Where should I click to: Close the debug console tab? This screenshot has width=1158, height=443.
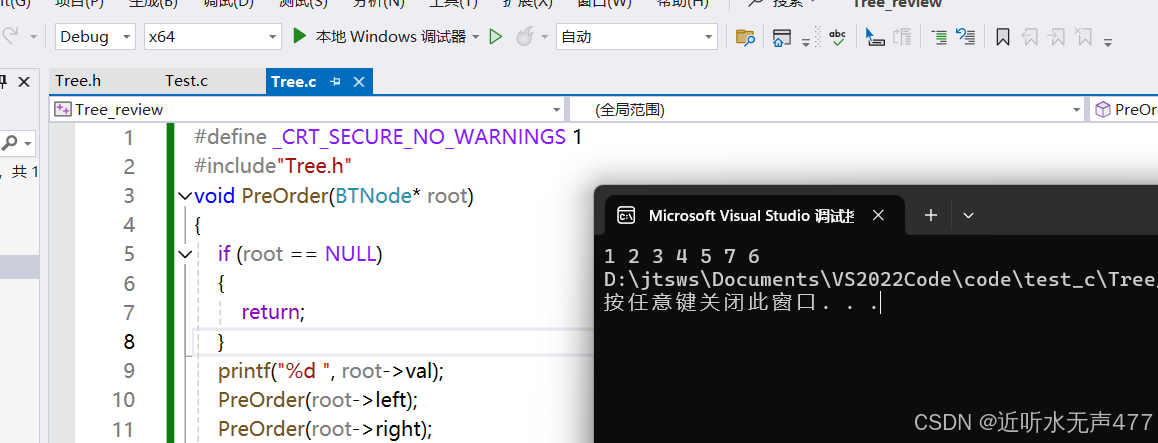click(878, 216)
